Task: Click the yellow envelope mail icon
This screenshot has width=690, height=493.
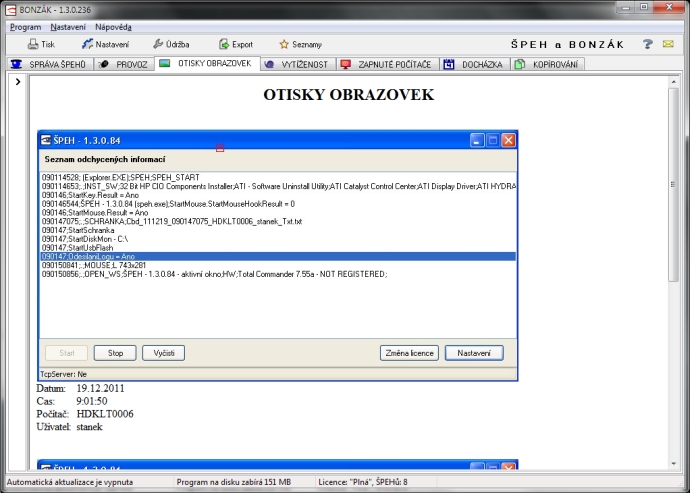Action: coord(668,44)
